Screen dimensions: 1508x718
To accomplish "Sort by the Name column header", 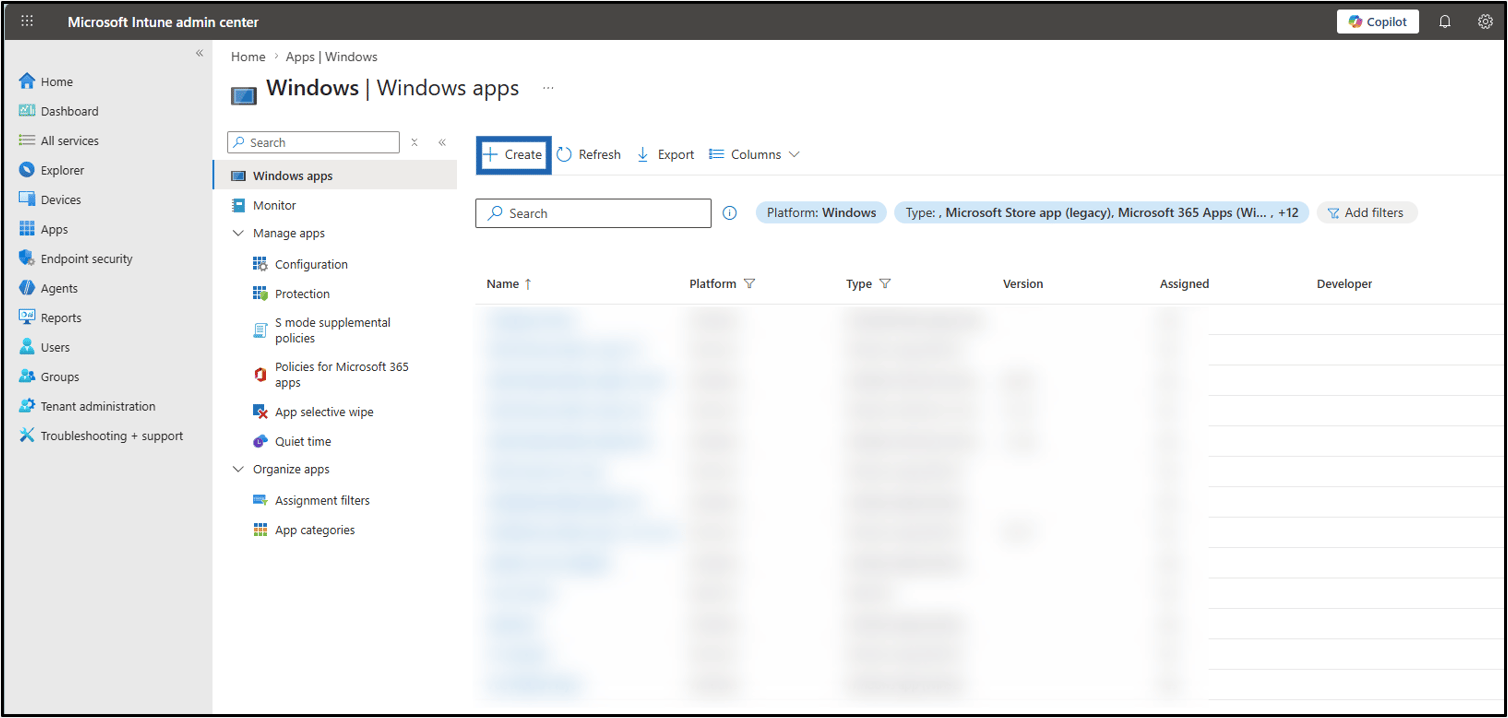I will click(x=509, y=284).
